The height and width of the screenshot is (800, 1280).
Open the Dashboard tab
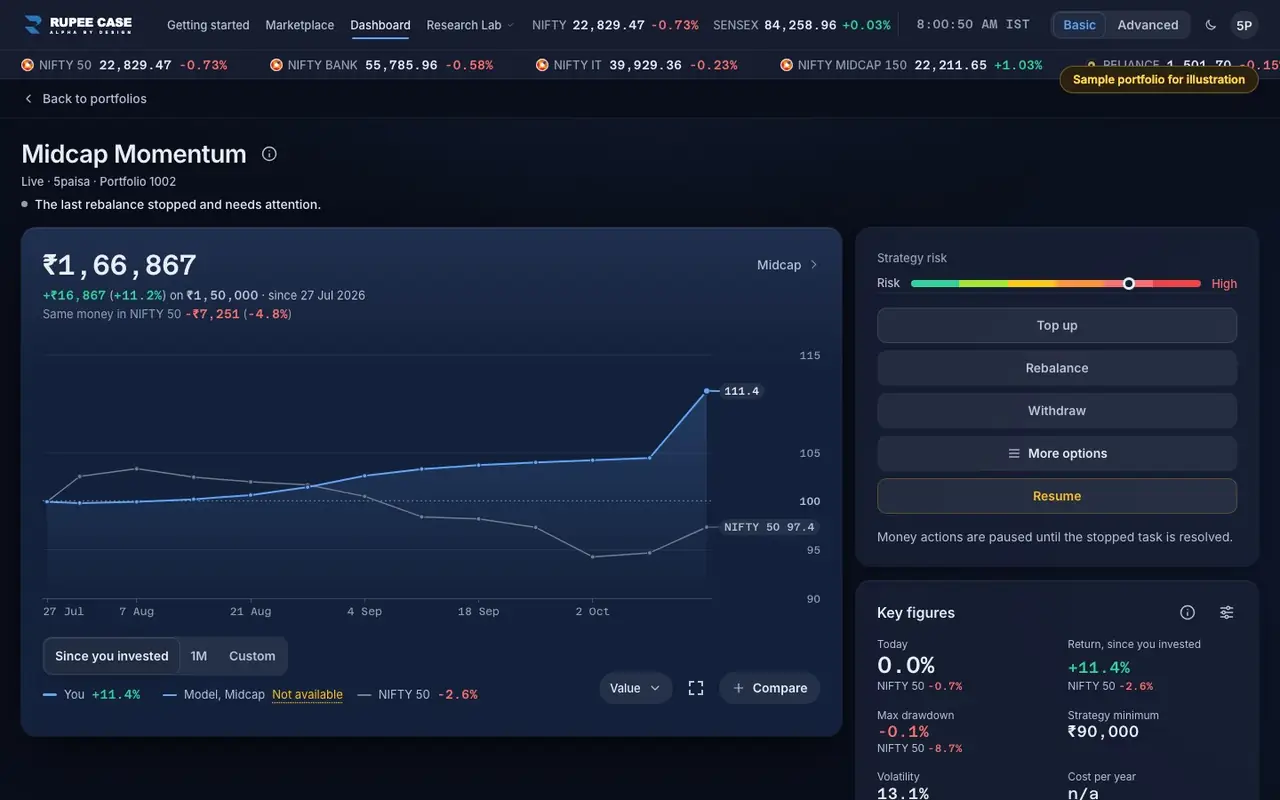380,25
